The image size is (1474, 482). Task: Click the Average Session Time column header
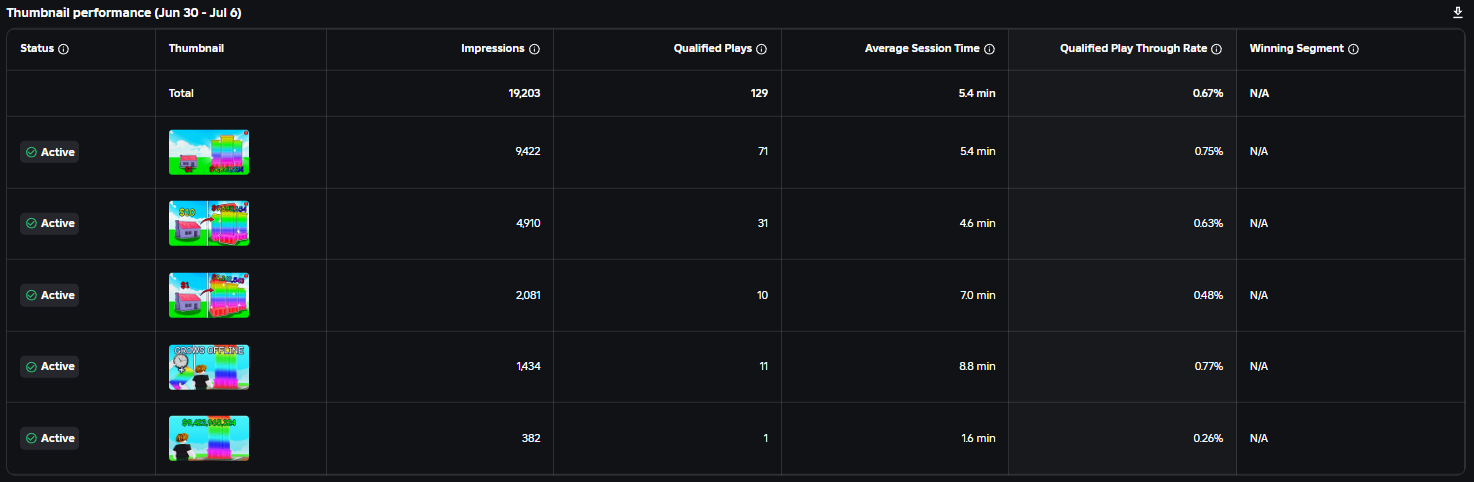pyautogui.click(x=922, y=49)
